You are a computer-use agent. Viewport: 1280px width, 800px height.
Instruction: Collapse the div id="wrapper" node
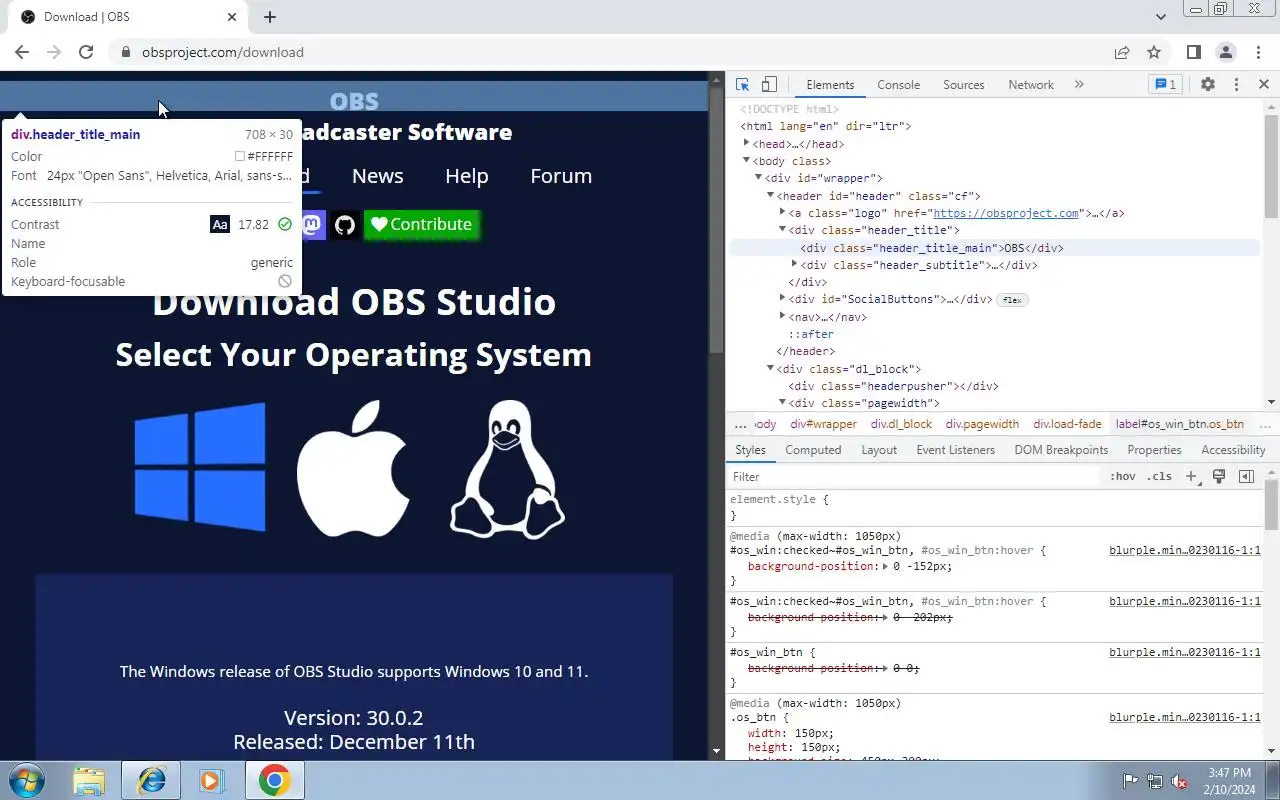(758, 178)
